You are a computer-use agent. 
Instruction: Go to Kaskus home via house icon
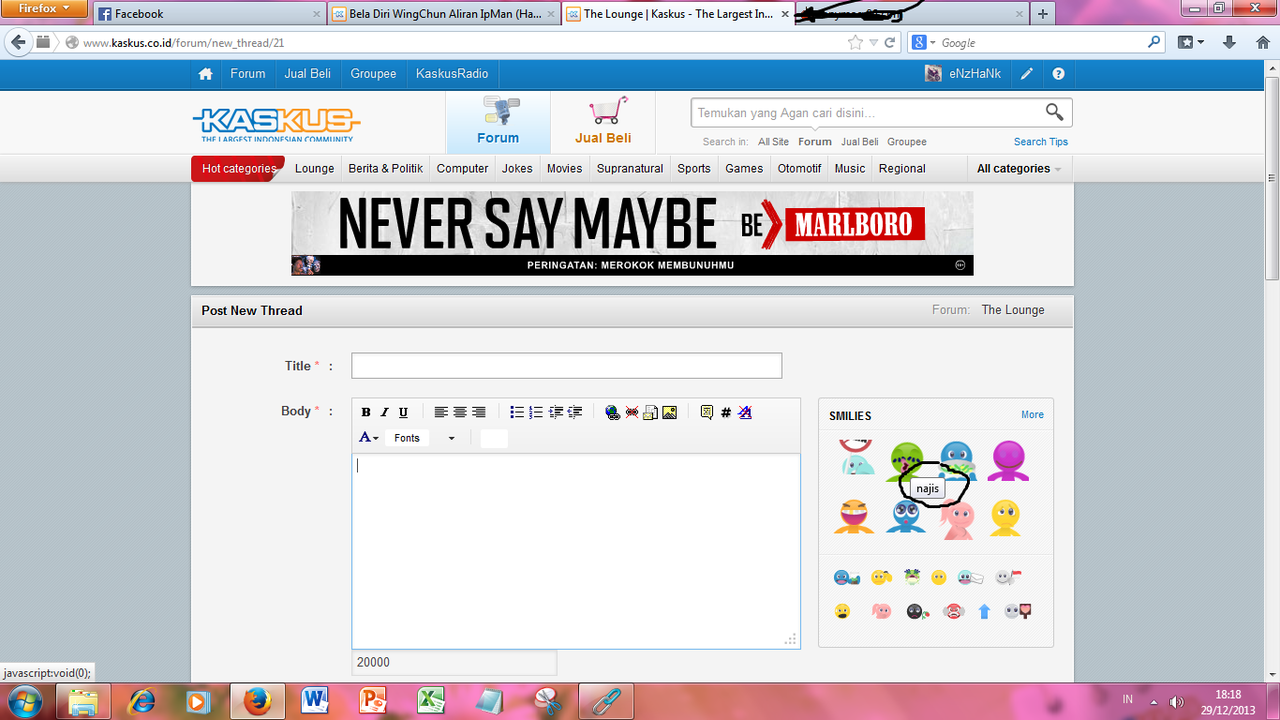click(205, 74)
